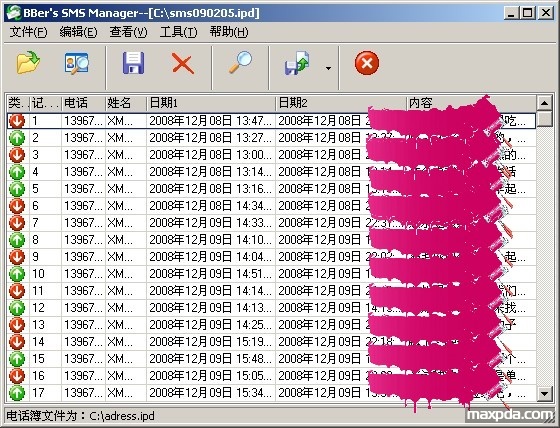Click the scrollbar down arrow
560x428 pixels.
[x=544, y=394]
